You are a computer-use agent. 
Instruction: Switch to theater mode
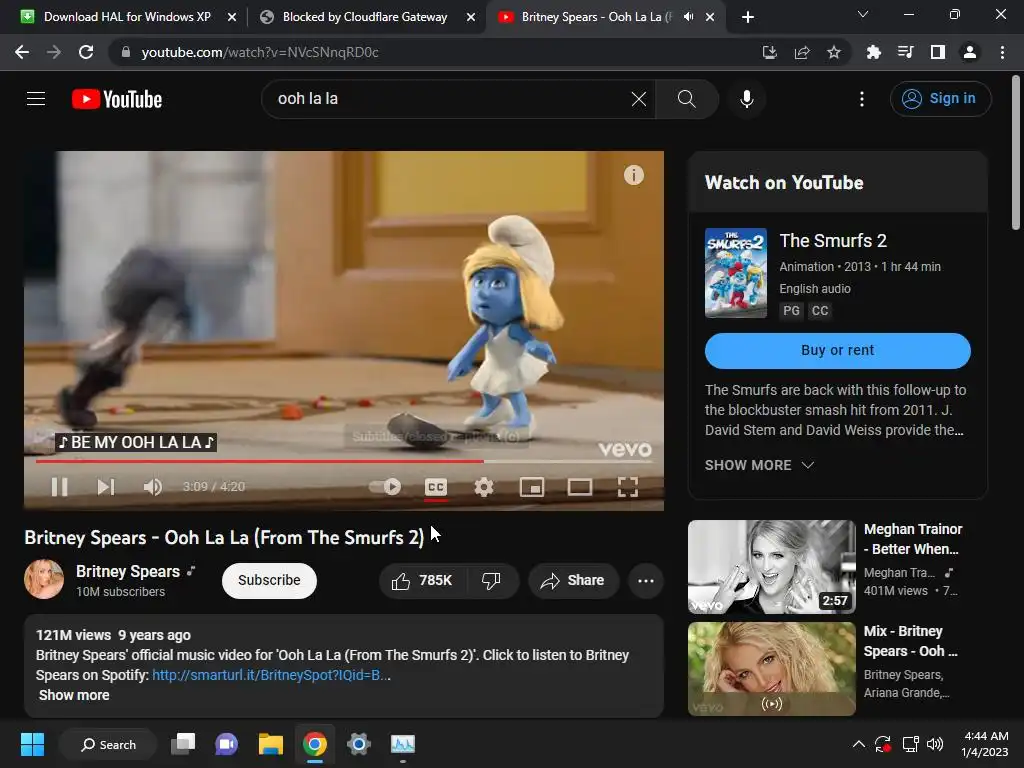tap(579, 487)
